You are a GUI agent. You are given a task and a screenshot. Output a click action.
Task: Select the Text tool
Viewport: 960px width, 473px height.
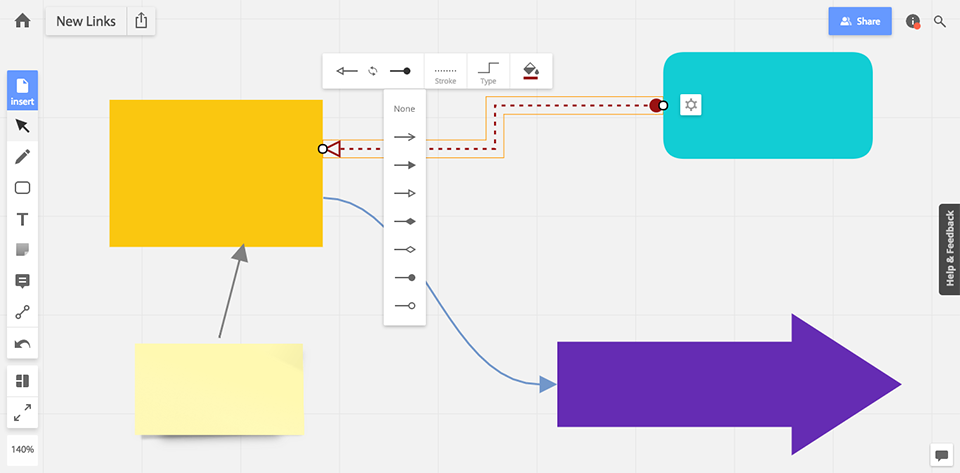pos(23,219)
